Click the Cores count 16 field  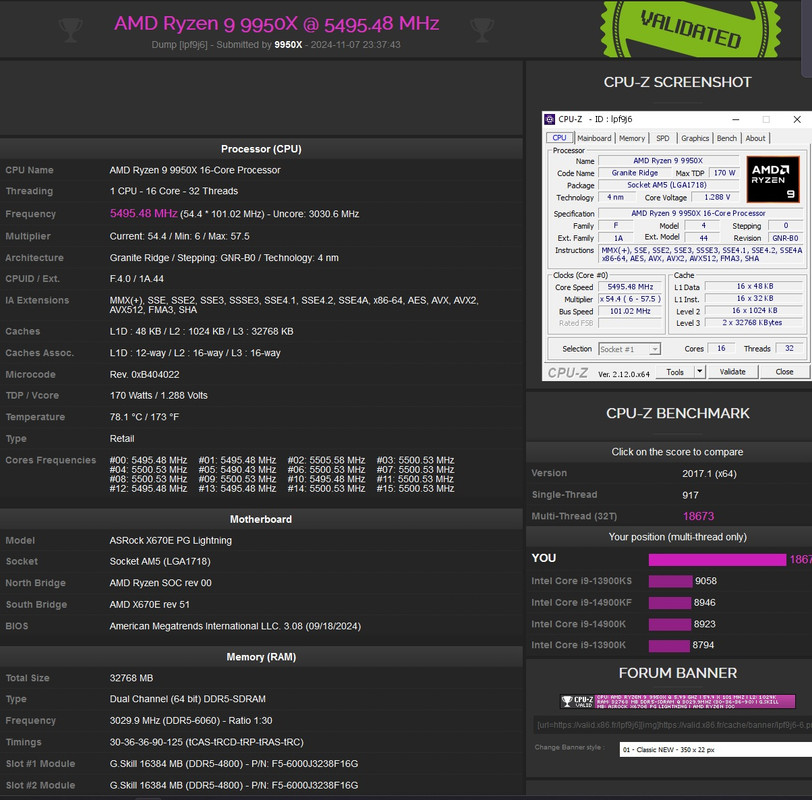(721, 348)
